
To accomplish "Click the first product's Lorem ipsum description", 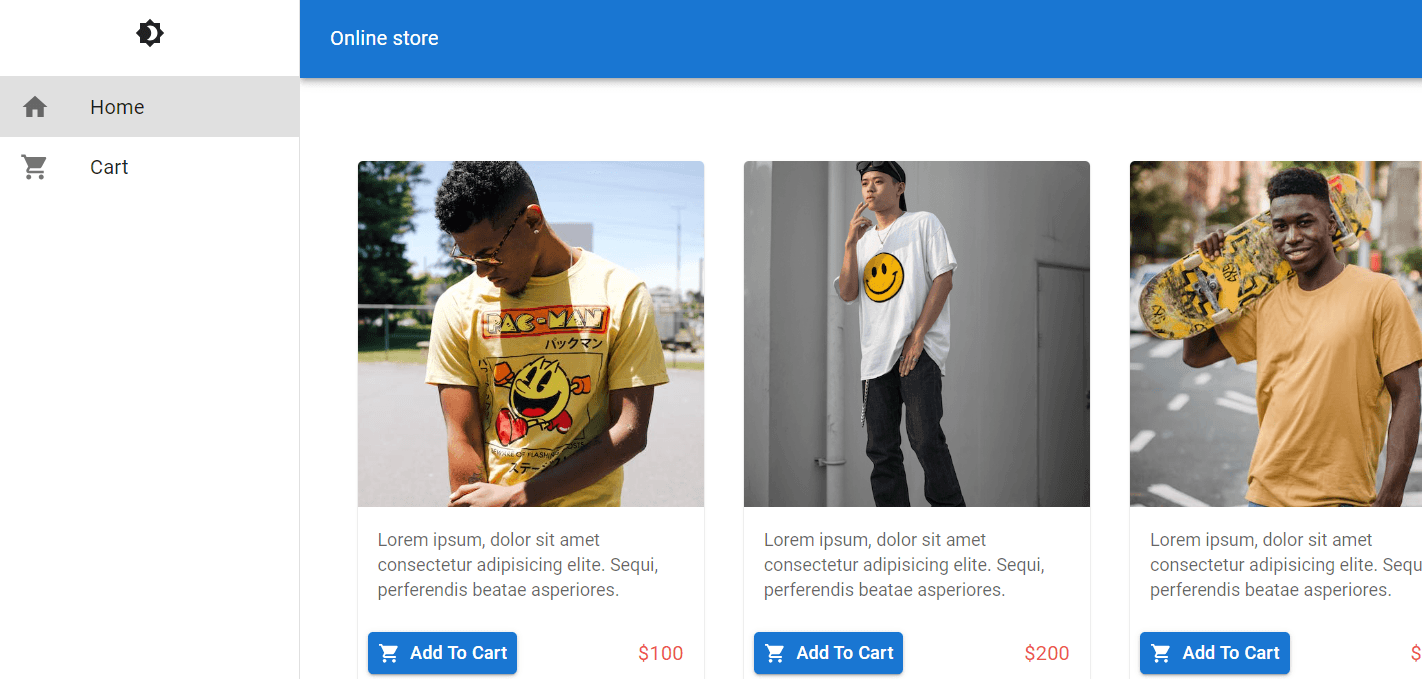I will (x=517, y=564).
